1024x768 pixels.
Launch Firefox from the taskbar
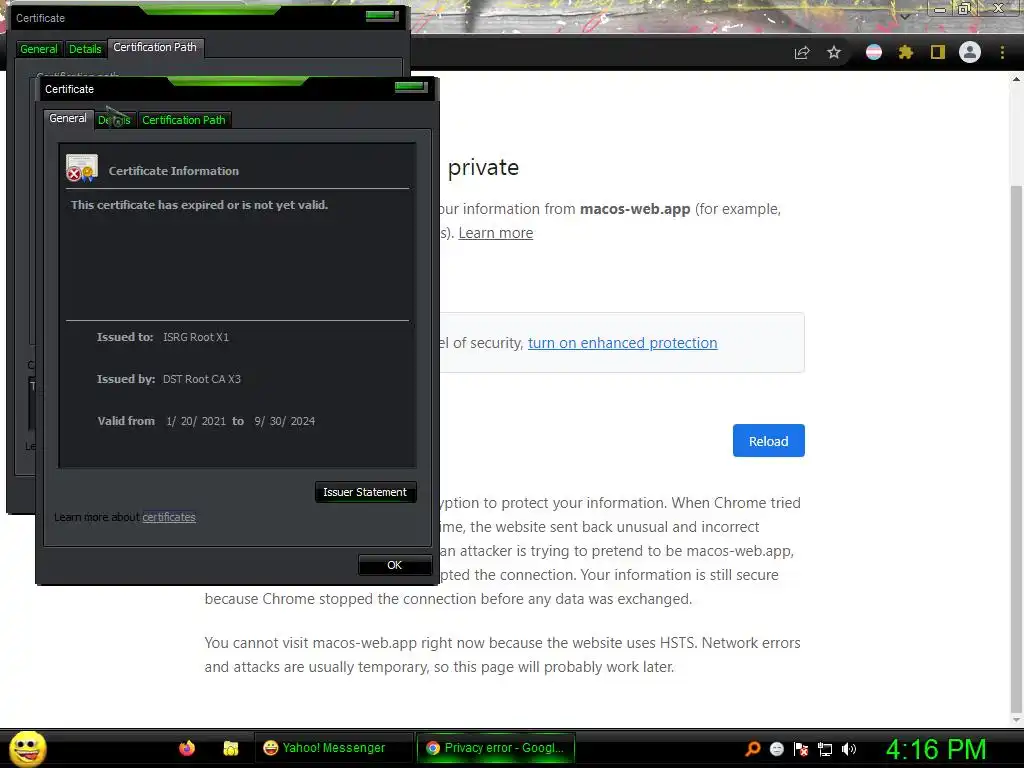pos(187,748)
